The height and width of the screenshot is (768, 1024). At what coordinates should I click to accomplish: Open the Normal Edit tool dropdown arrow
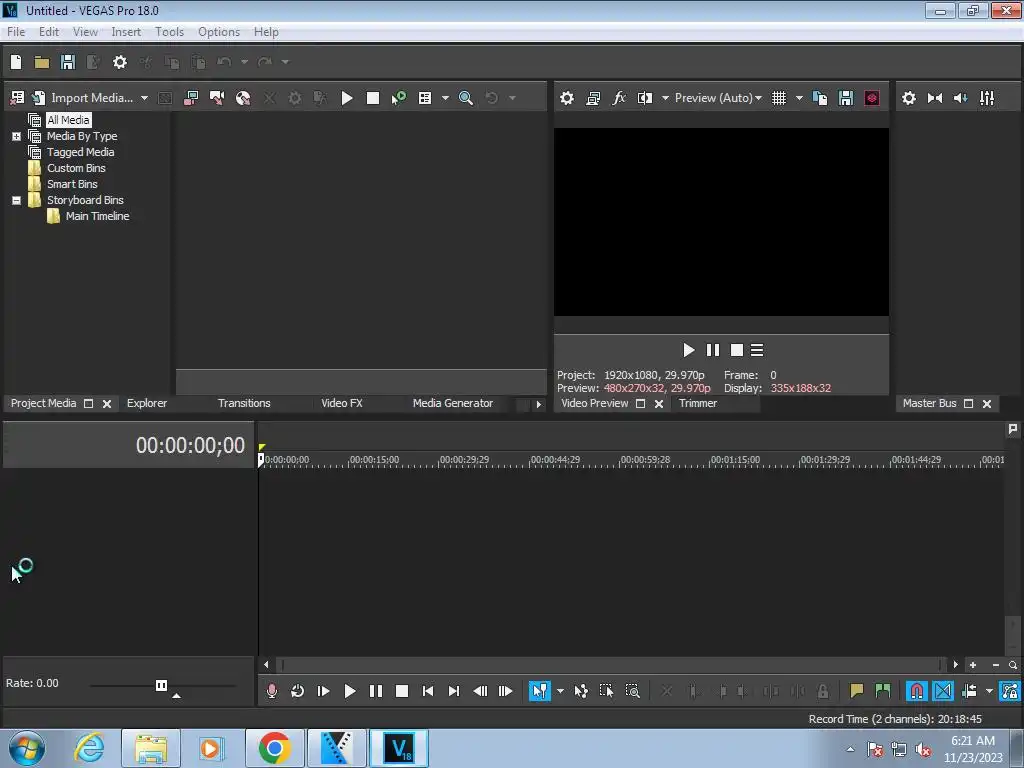pyautogui.click(x=560, y=691)
